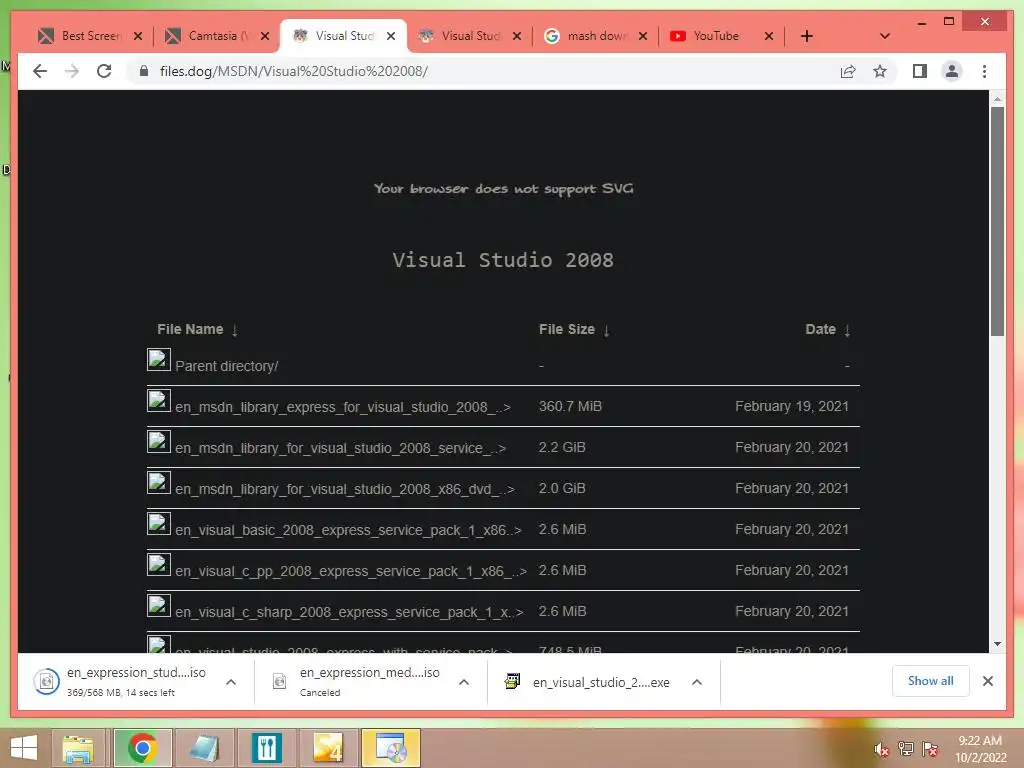Click the Chrome taskbar icon

coord(142,748)
